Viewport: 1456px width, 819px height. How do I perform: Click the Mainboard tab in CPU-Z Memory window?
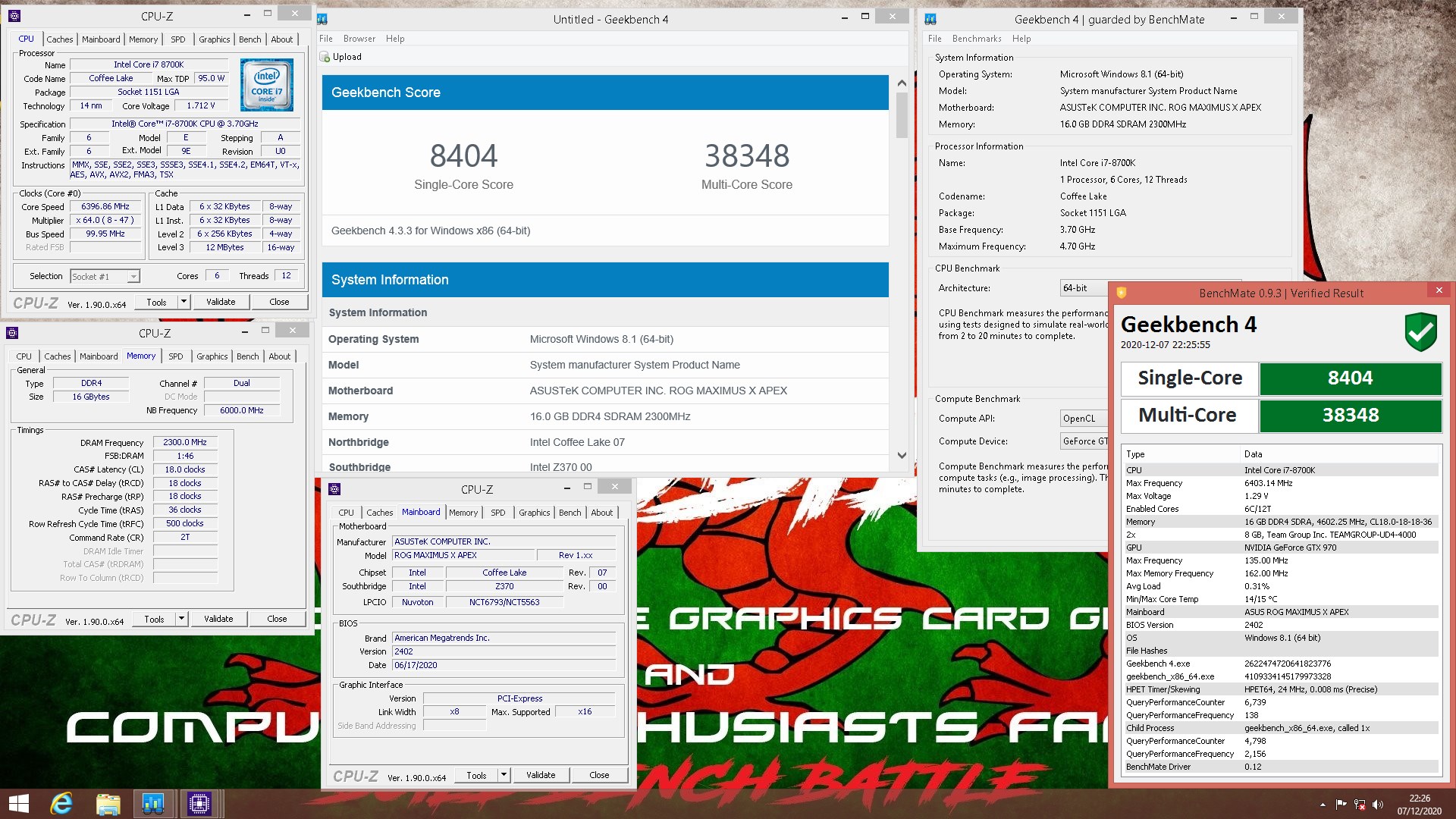point(99,356)
